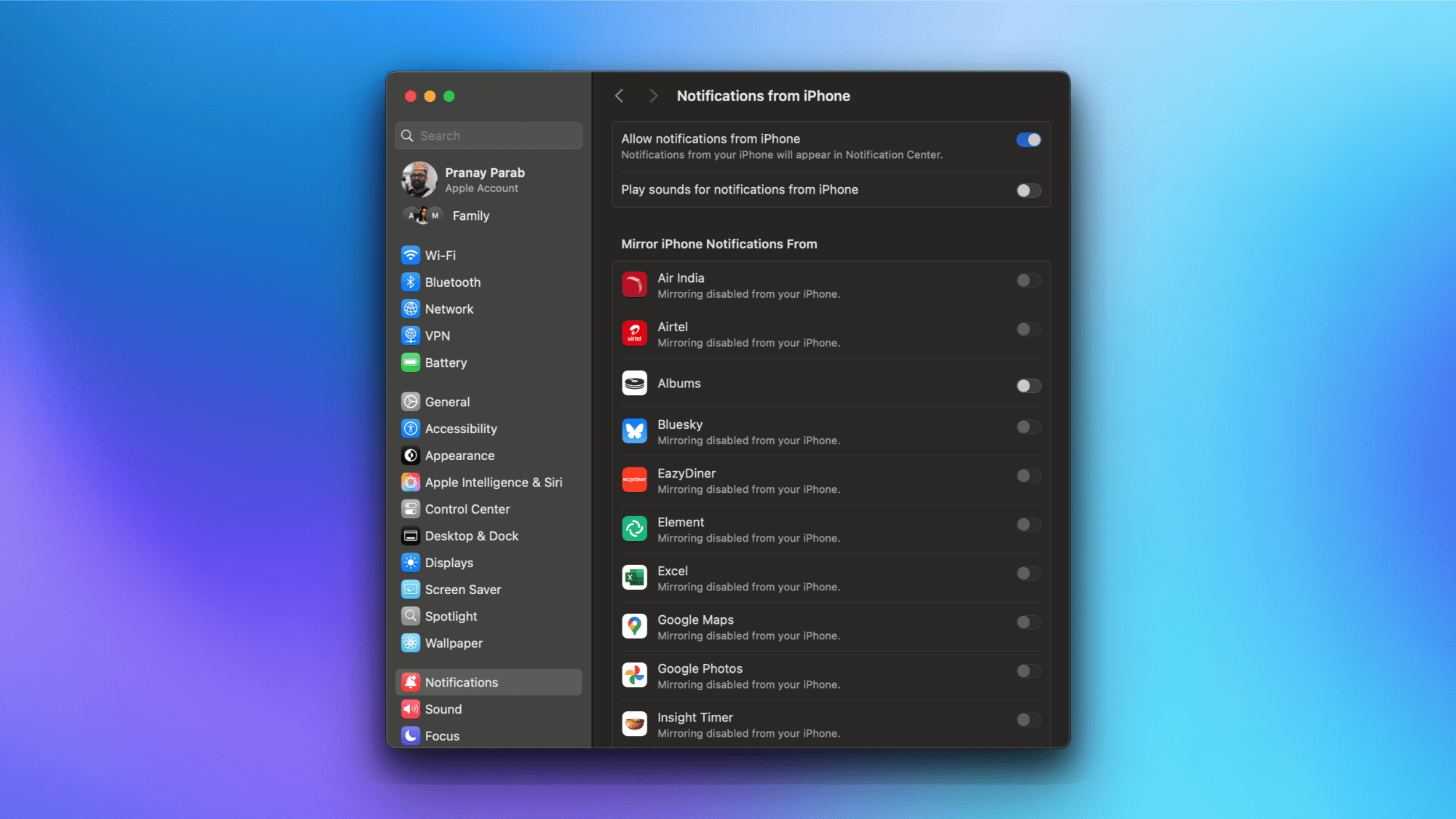
Task: Open Apple Intelligence & Siri settings
Action: pos(493,483)
